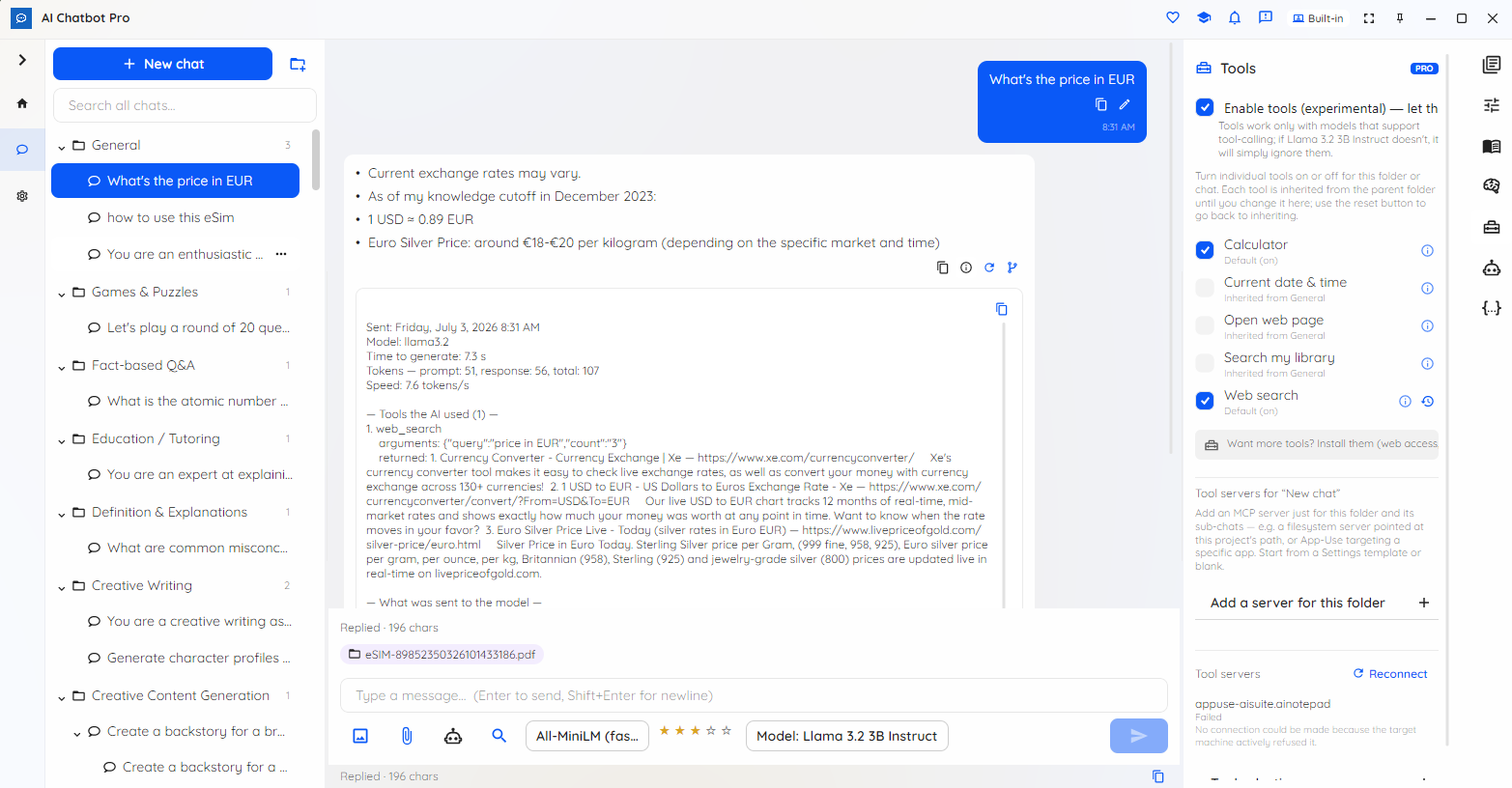This screenshot has height=788, width=1512.
Task: Open the home icon in left sidebar
Action: point(22,103)
